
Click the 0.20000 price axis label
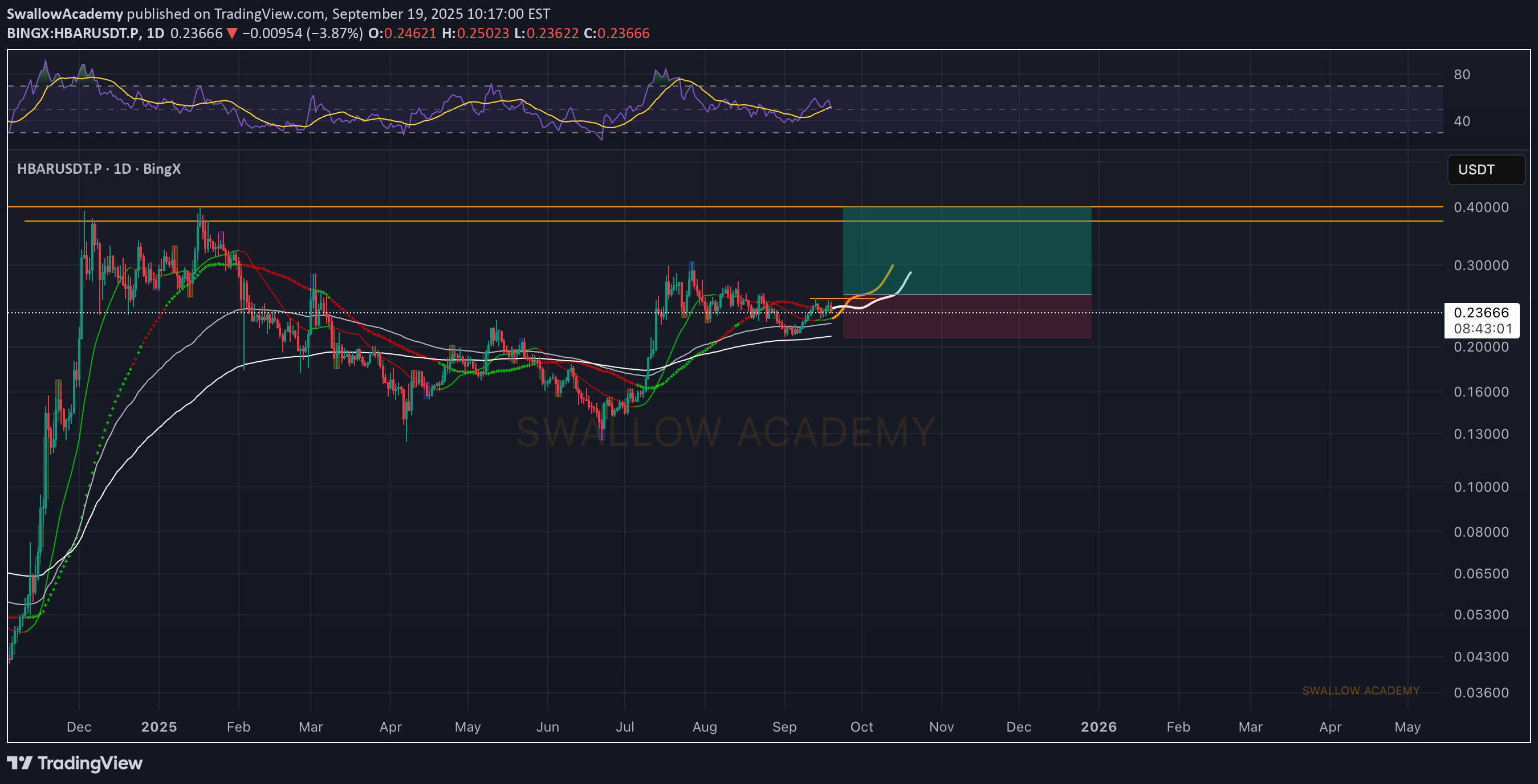1482,346
